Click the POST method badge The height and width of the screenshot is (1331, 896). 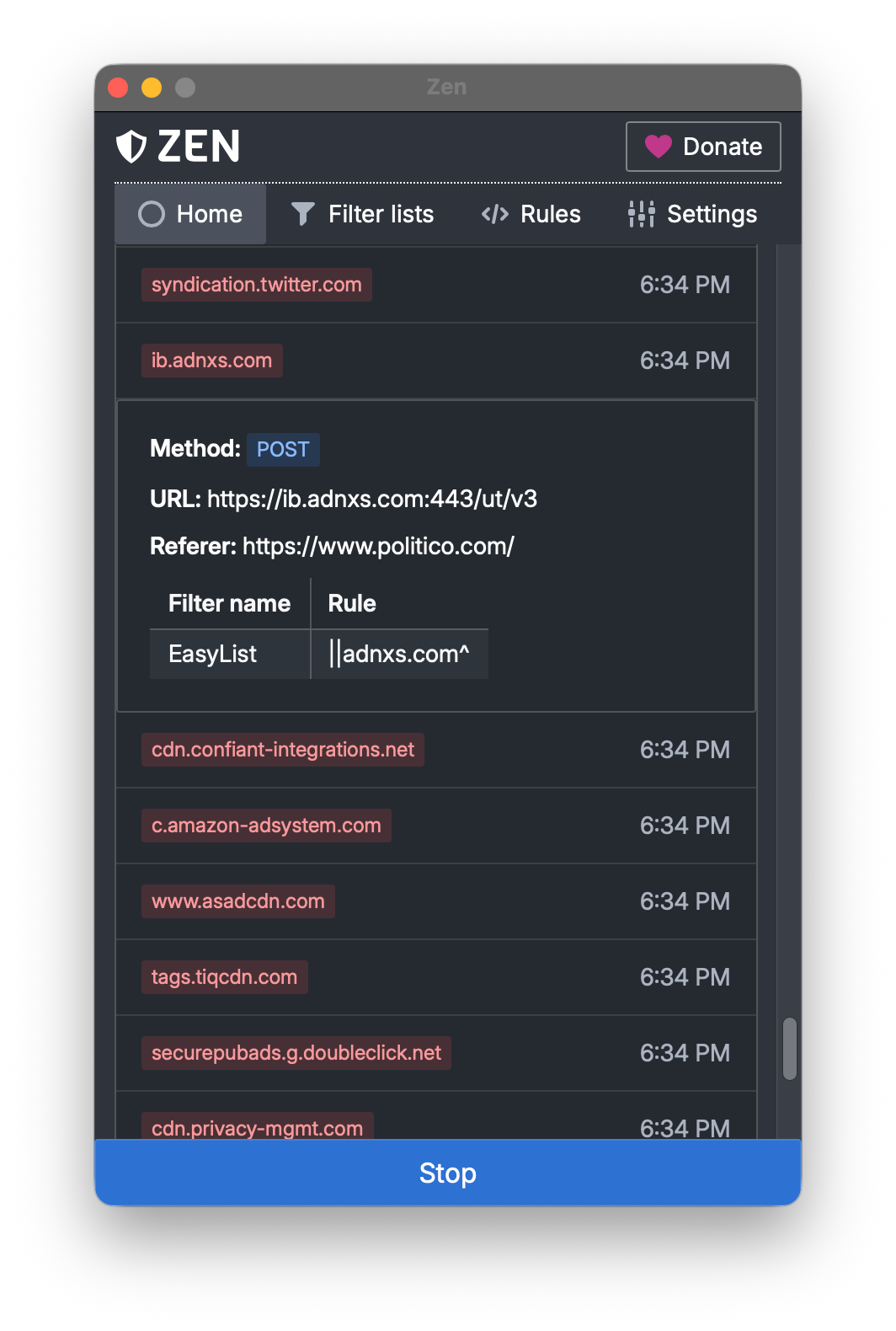(x=283, y=449)
